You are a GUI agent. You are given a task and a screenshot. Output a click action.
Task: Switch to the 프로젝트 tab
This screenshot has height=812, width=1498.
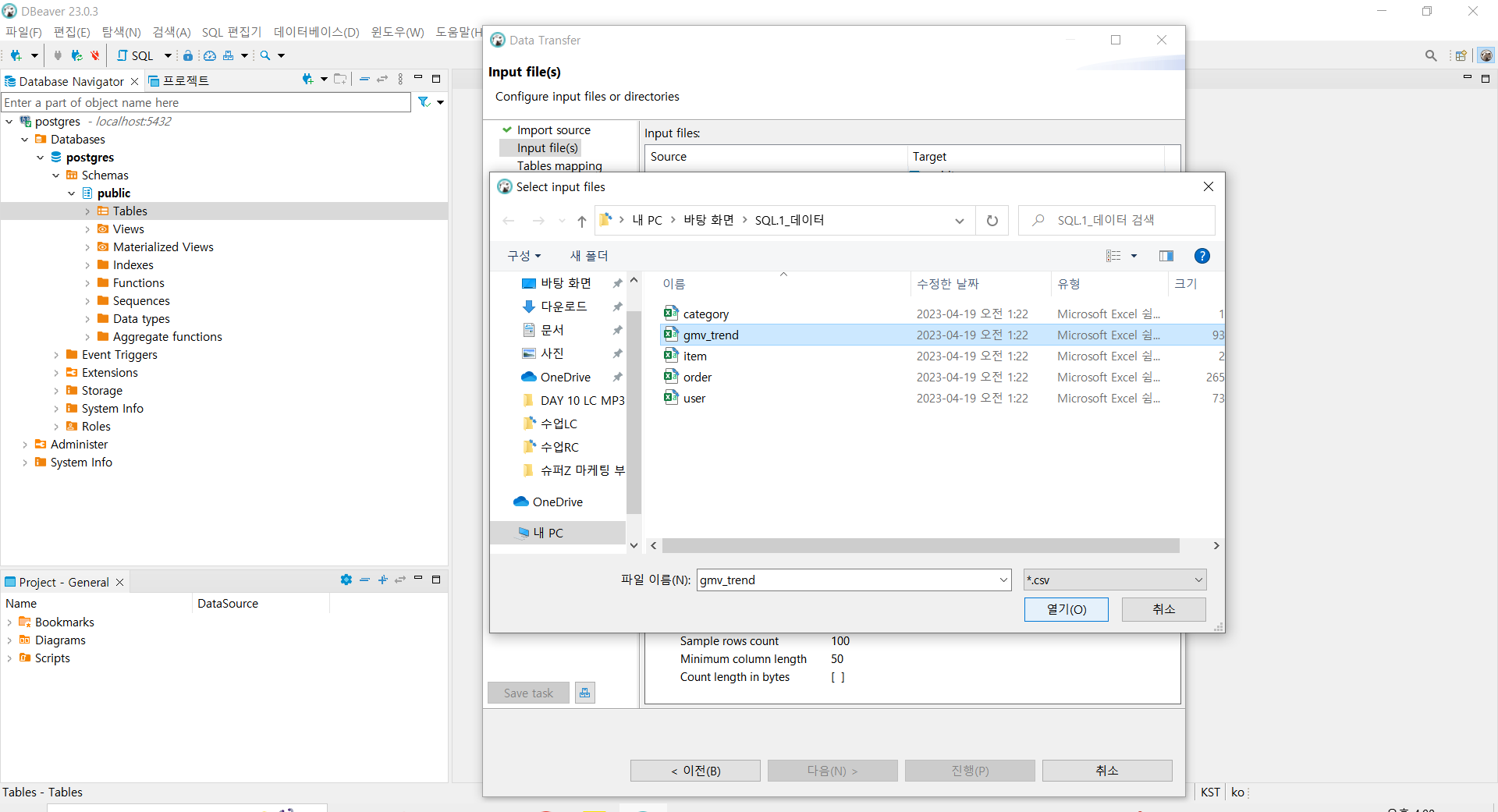click(x=179, y=81)
